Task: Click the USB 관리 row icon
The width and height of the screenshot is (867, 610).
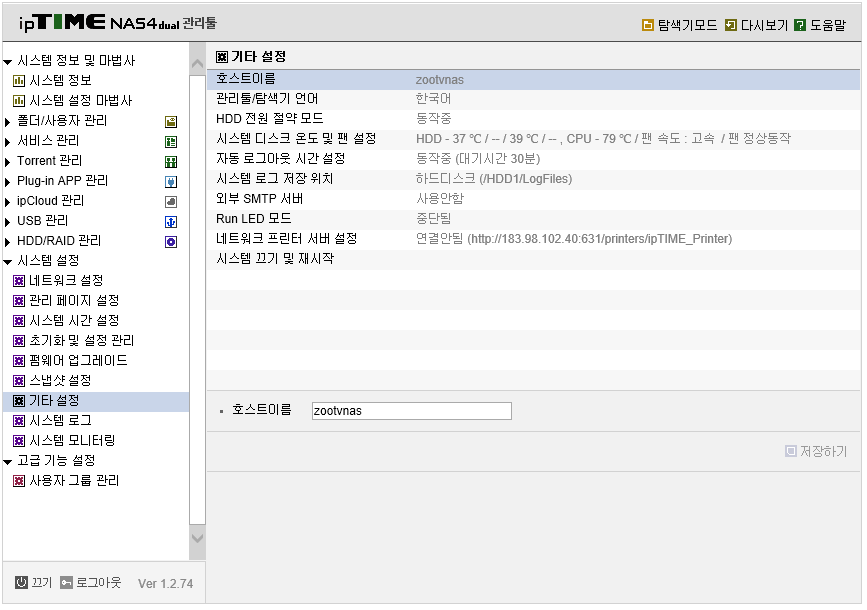Action: 171,222
